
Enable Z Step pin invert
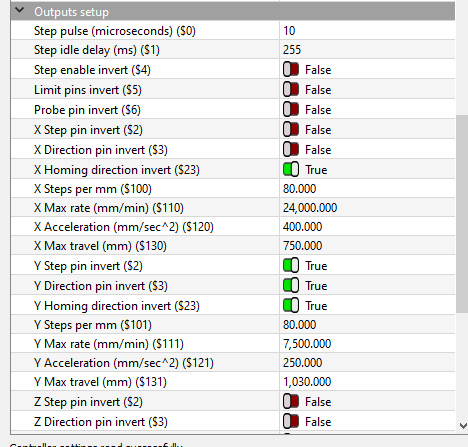click(291, 402)
